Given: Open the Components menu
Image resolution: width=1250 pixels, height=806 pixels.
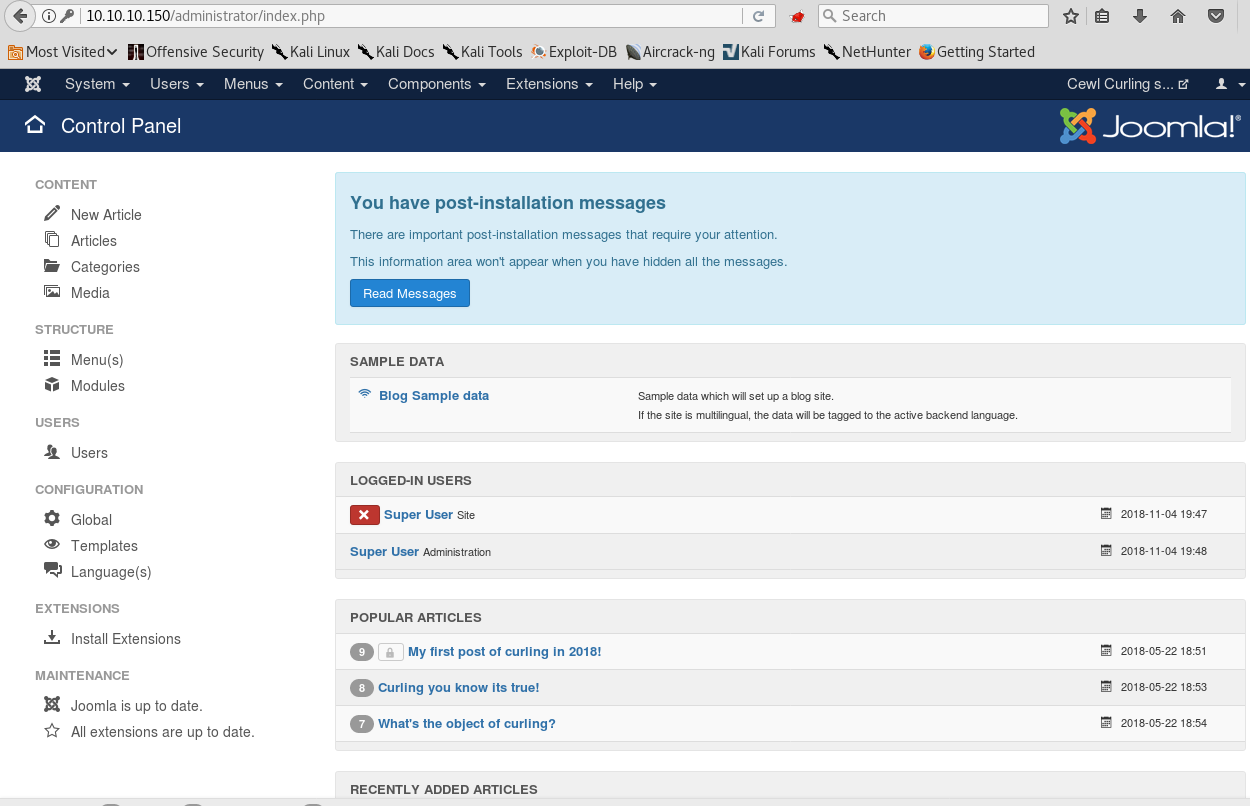Looking at the screenshot, I should [x=436, y=84].
